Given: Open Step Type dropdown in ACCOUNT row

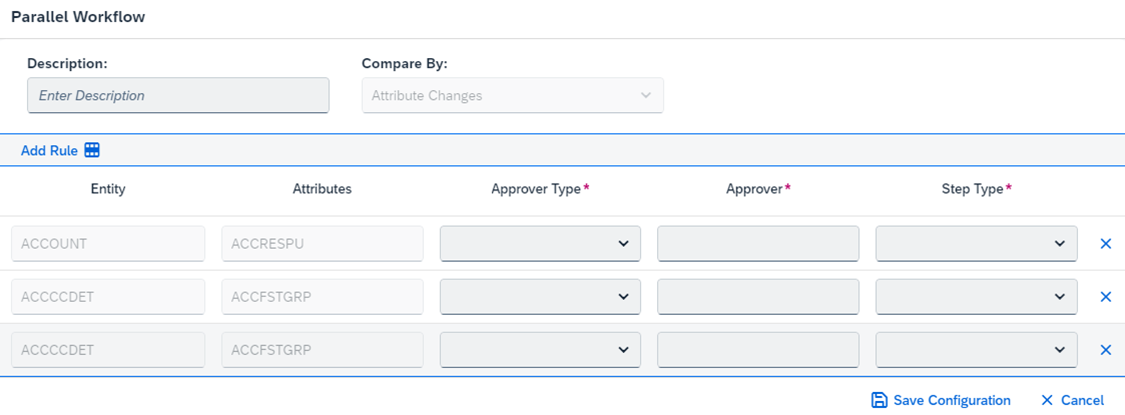Looking at the screenshot, I should click(976, 244).
